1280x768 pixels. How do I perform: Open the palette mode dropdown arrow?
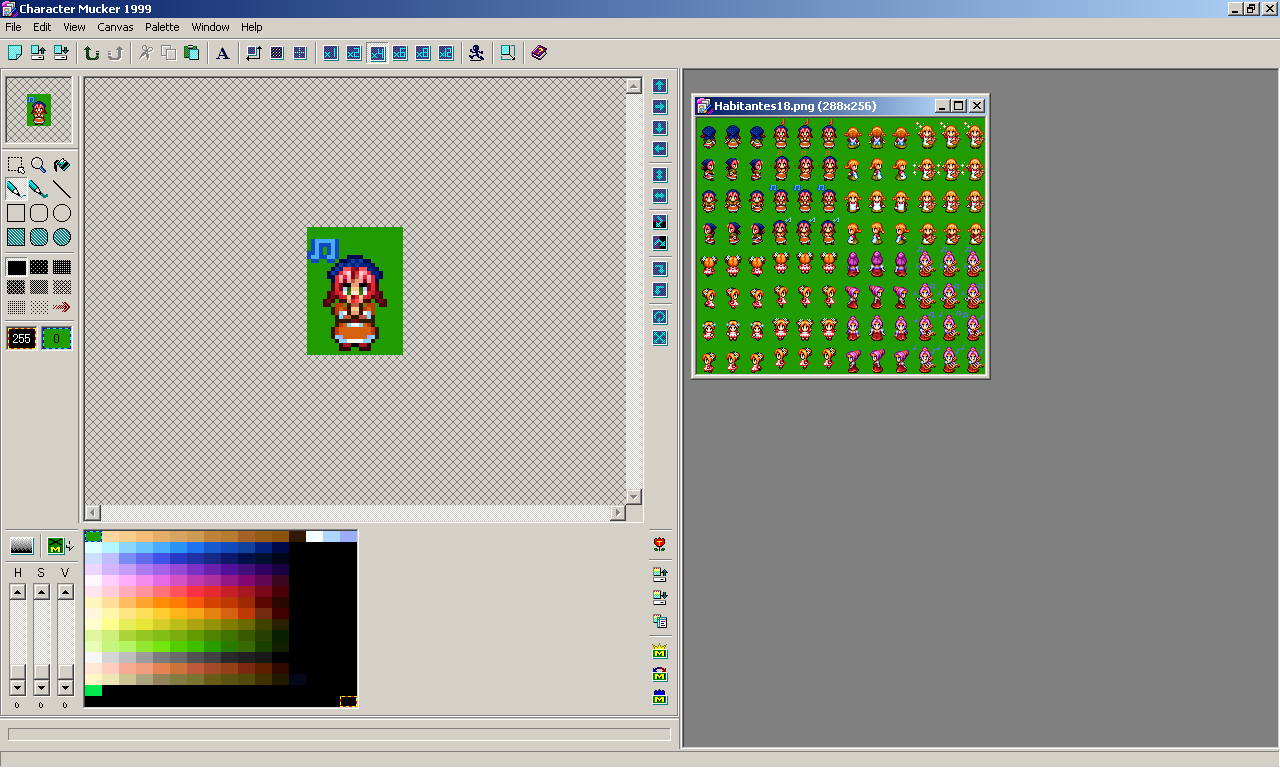pyautogui.click(x=69, y=545)
